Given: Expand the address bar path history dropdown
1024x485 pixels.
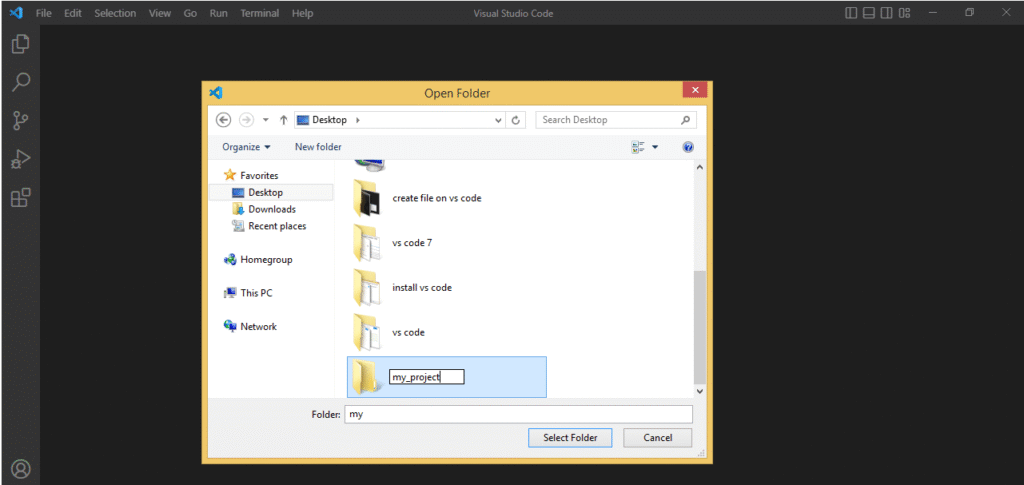Looking at the screenshot, I should [499, 120].
